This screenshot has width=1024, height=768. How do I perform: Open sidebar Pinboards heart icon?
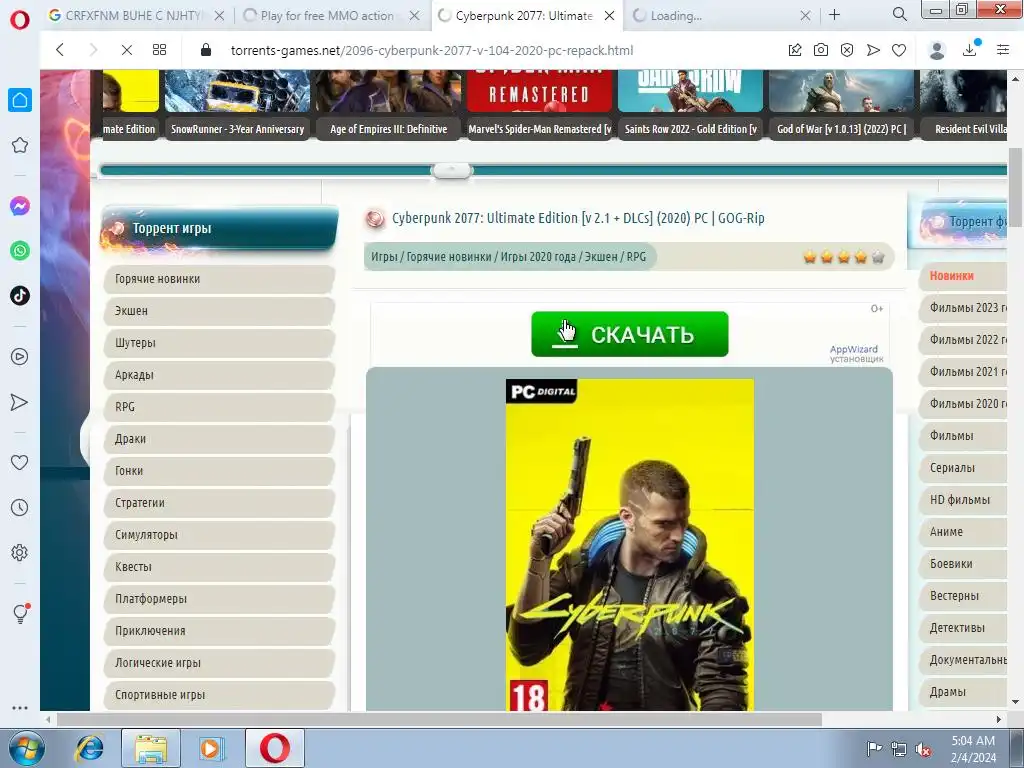pyautogui.click(x=20, y=462)
